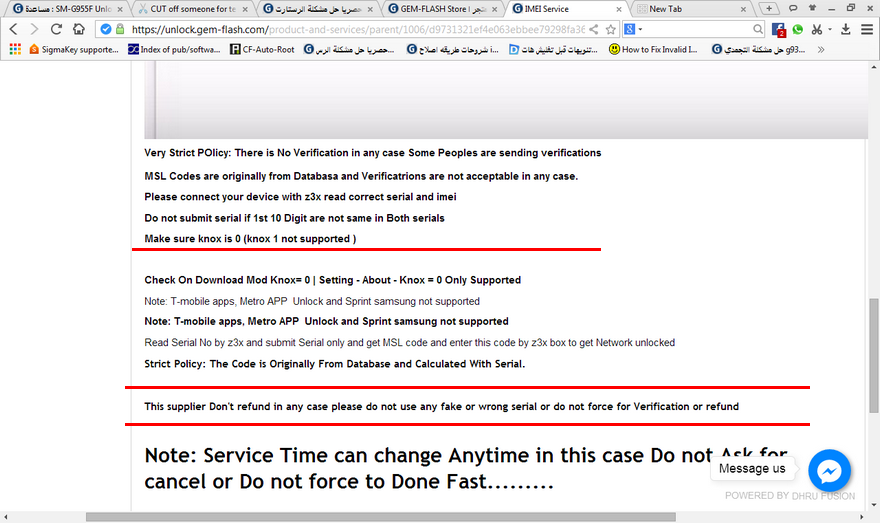This screenshot has width=880, height=523.
Task: Open the How to Fix Invalid I... bookmark
Action: tap(653, 49)
